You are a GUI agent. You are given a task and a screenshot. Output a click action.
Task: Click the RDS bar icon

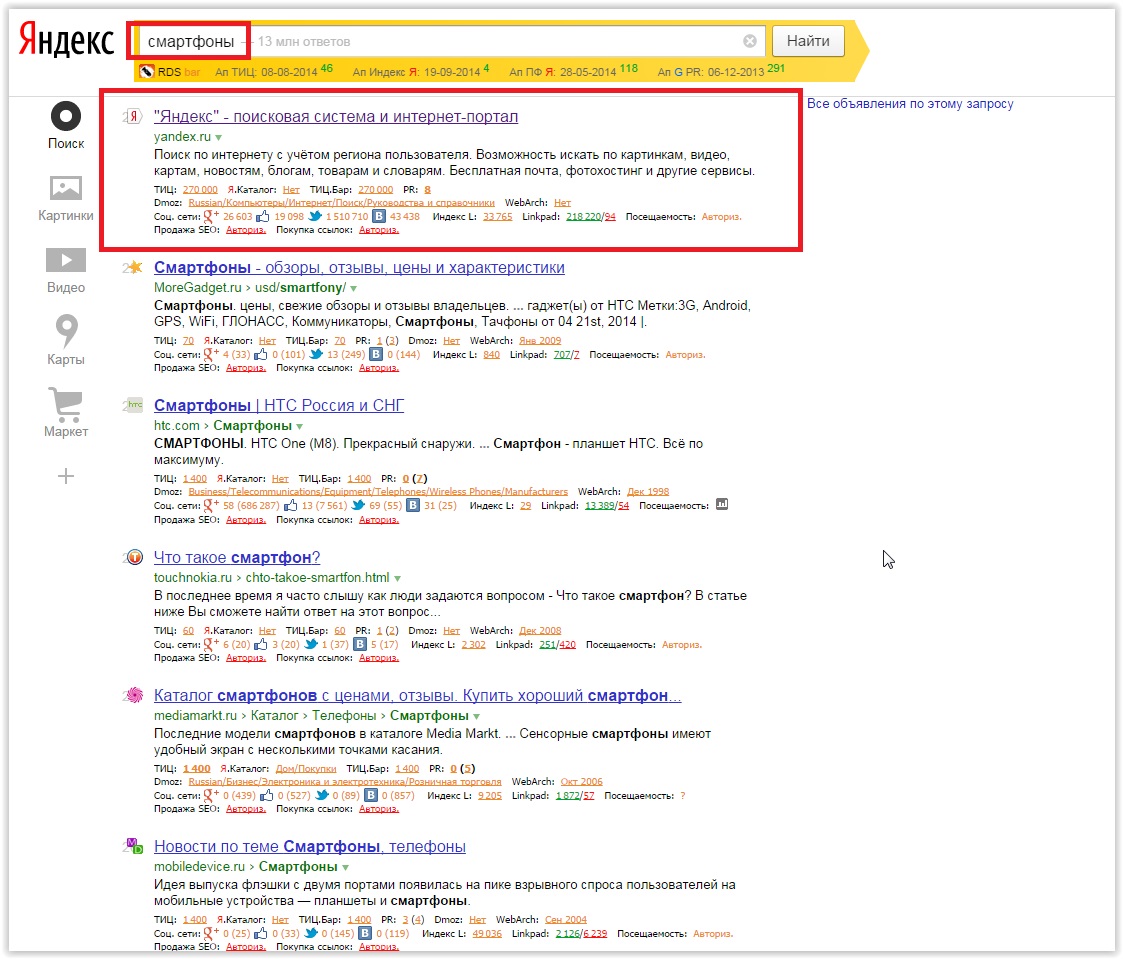[147, 72]
